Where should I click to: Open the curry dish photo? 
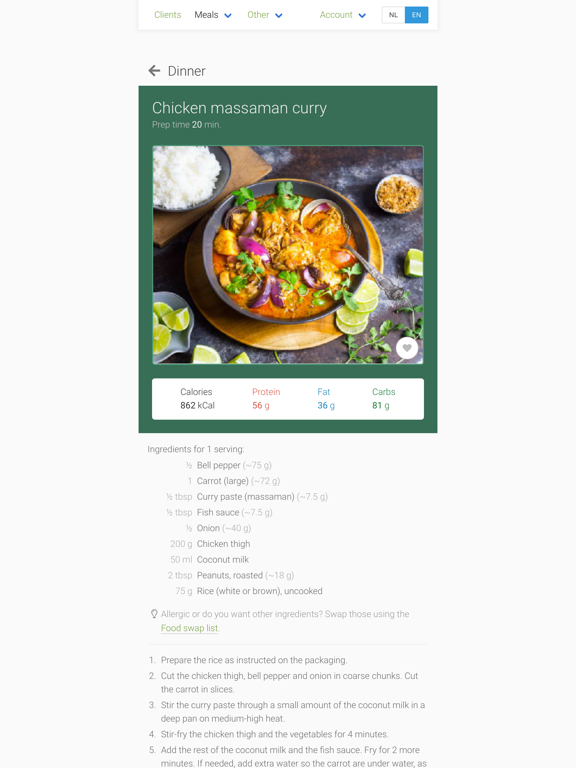tap(288, 255)
